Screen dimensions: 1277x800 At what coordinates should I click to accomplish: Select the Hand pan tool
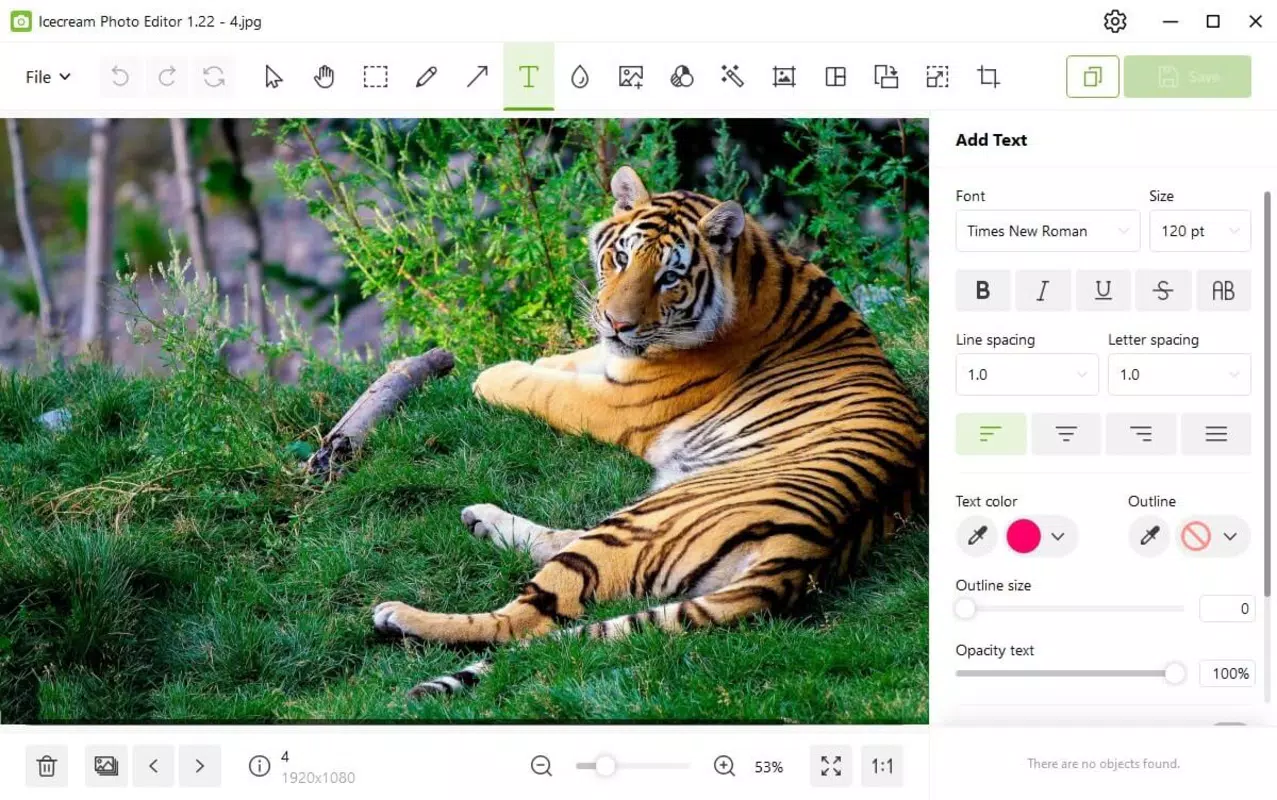coord(324,77)
